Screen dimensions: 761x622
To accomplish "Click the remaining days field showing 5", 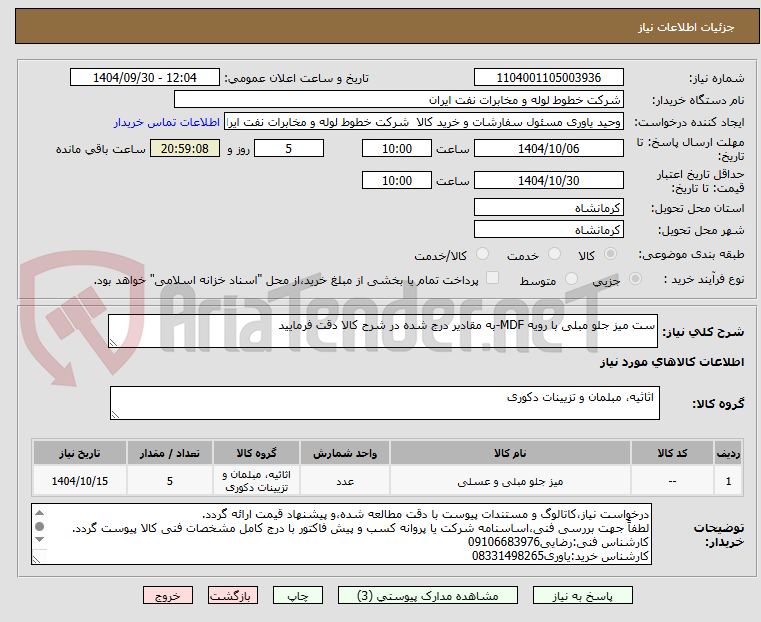I will (x=289, y=148).
